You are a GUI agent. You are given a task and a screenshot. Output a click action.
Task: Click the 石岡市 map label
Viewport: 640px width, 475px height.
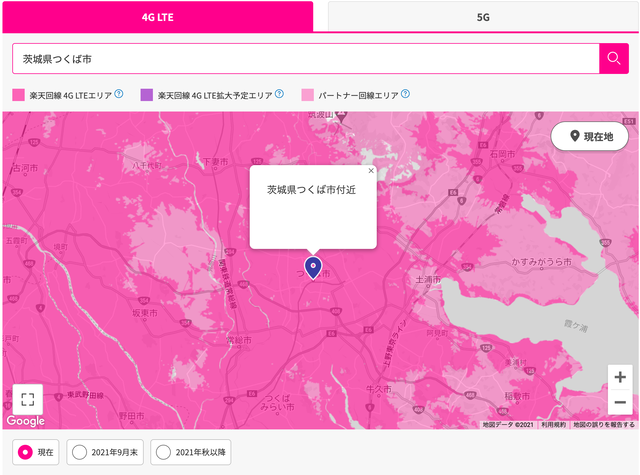tap(502, 154)
